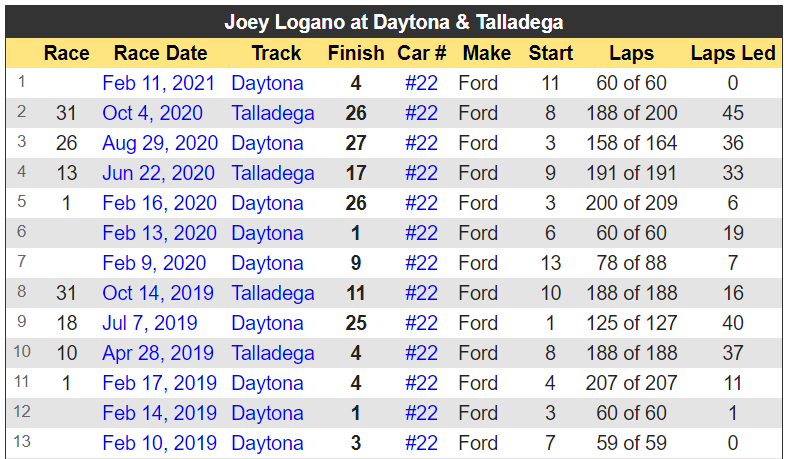Open the Feb 11, 2021 race link
Screen dimensions: 790x459
(x=159, y=83)
